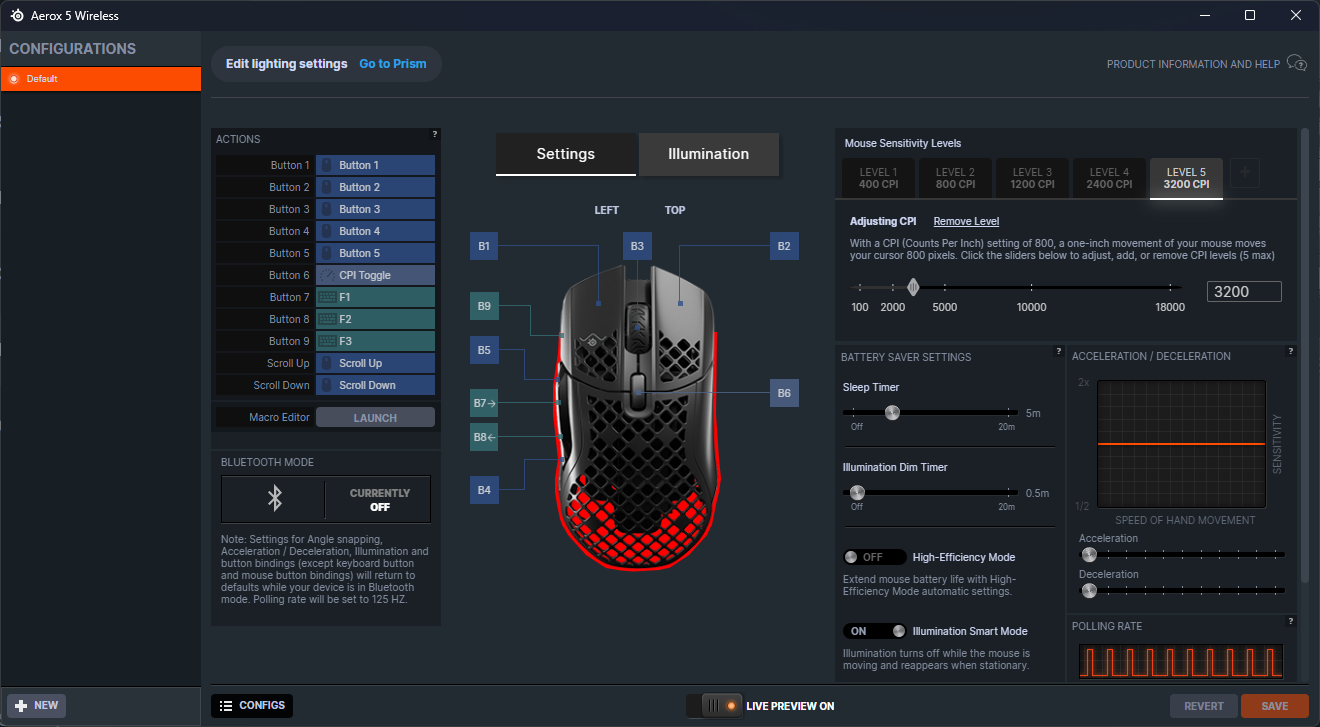The width and height of the screenshot is (1320, 727).
Task: Click the Deceleration slider handle
Action: click(x=1089, y=590)
